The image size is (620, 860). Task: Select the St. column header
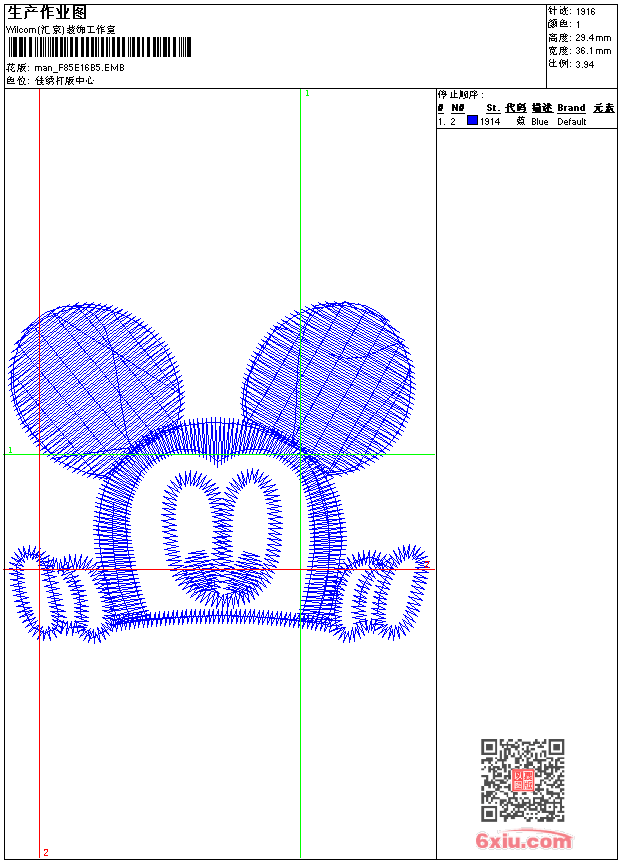click(493, 108)
